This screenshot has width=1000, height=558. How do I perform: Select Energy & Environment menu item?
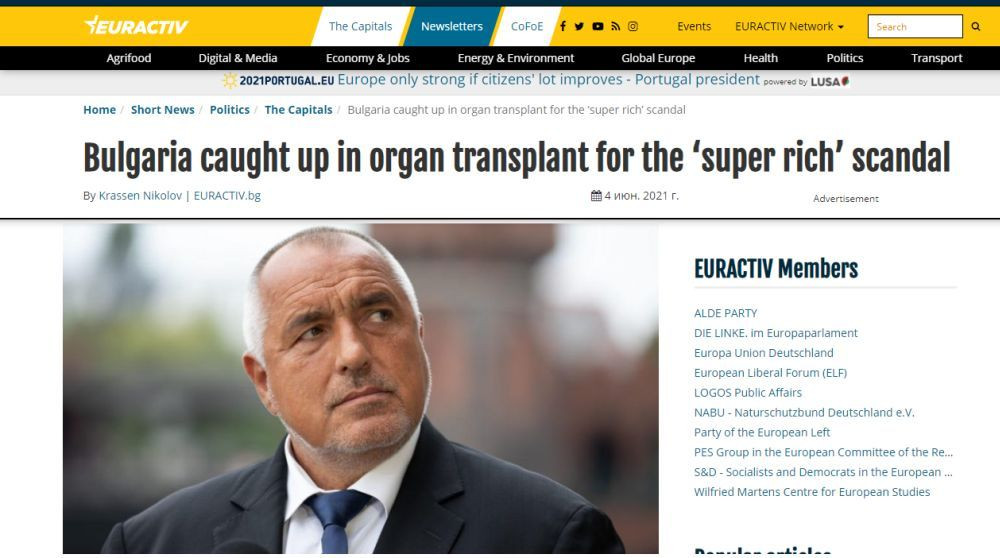tap(516, 58)
